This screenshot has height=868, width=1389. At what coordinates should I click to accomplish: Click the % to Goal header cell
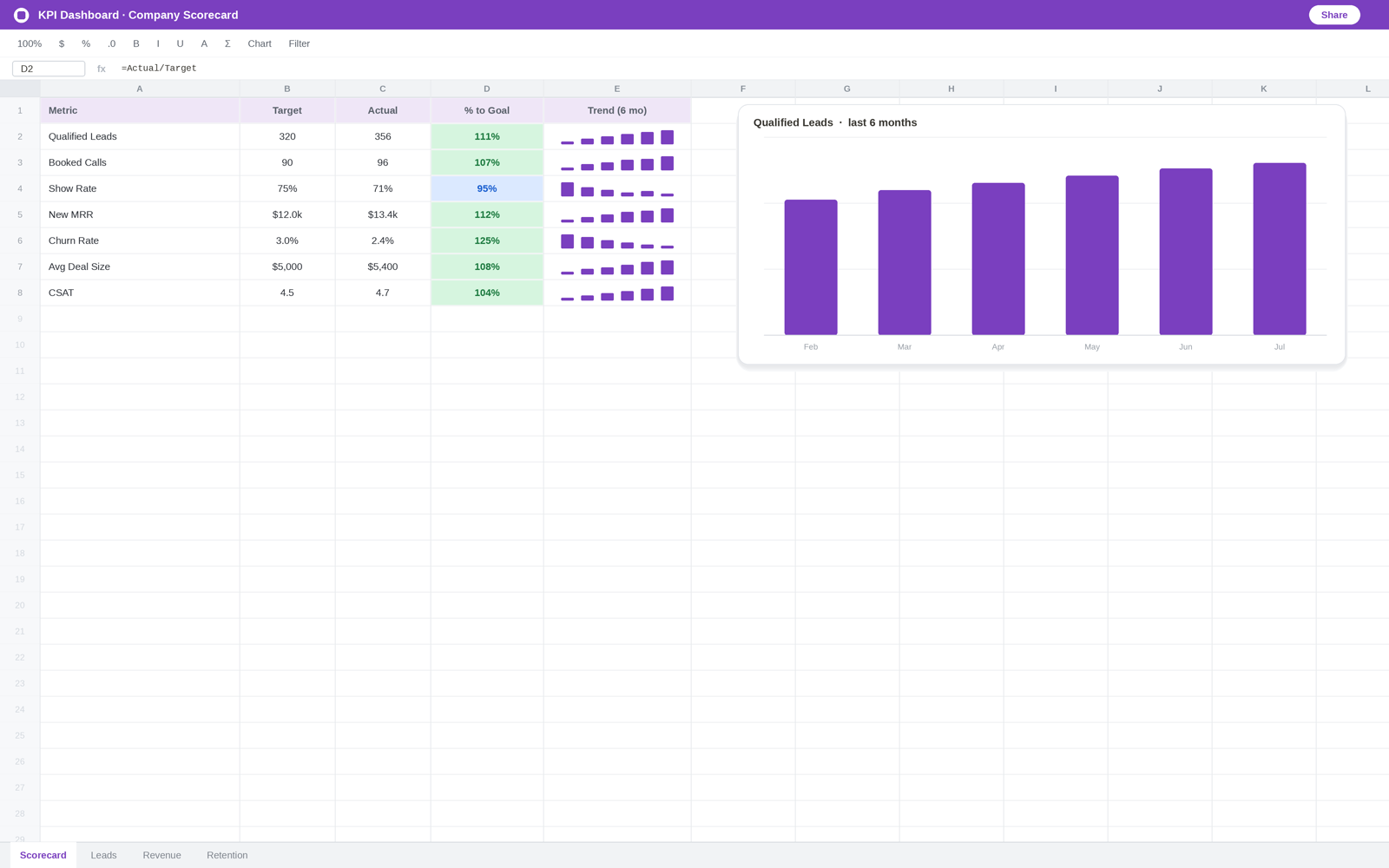(487, 110)
